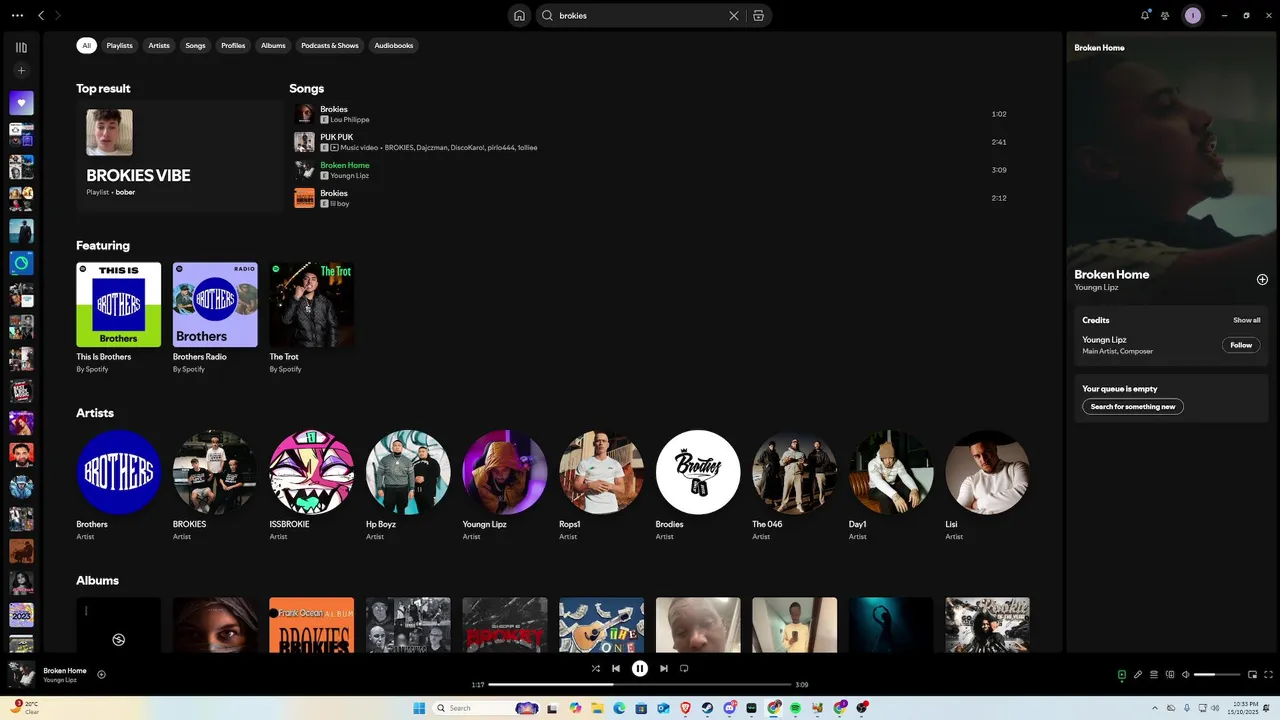Seek within the playback progress bar
The image size is (1280, 720).
(640, 685)
